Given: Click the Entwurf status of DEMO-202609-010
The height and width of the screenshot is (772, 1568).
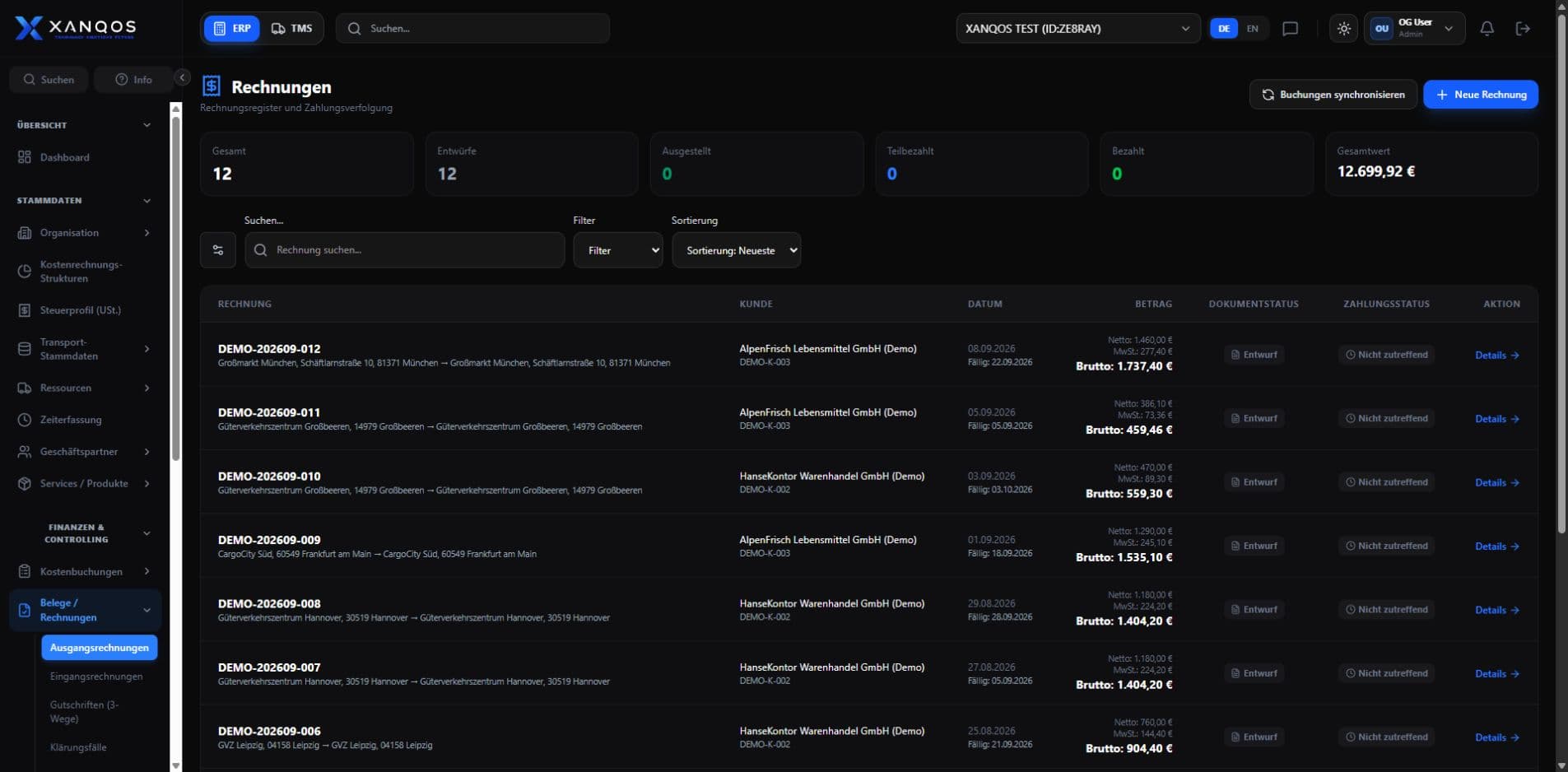Looking at the screenshot, I should coord(1254,482).
